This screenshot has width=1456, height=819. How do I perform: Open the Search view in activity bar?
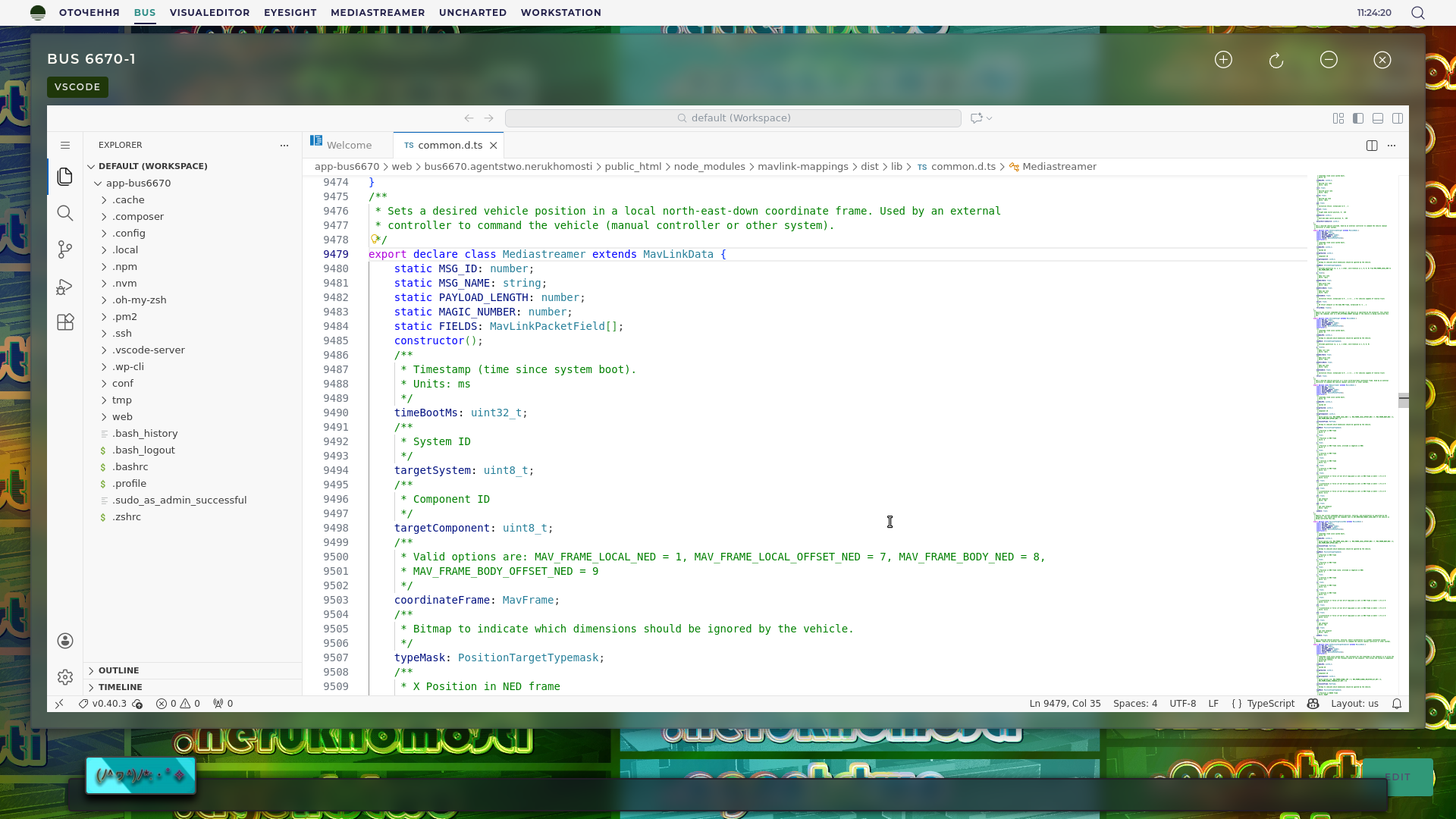coord(65,213)
